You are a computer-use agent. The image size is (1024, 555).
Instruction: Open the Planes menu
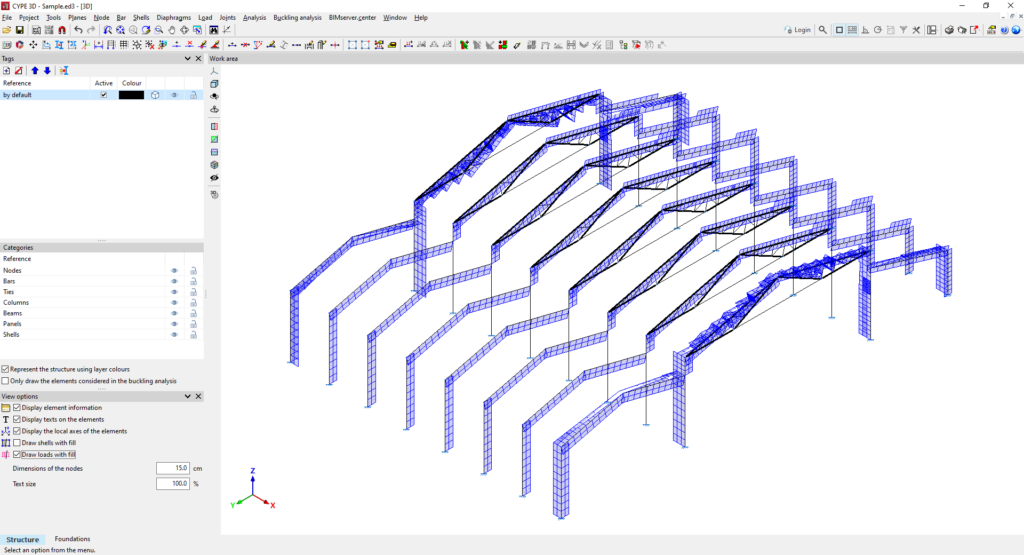(77, 18)
